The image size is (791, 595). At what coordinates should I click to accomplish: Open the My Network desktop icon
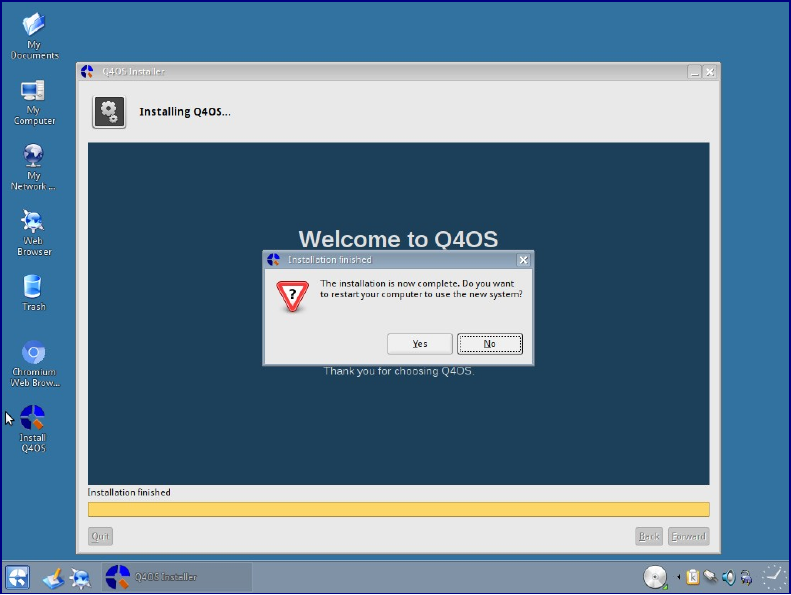[x=33, y=168]
